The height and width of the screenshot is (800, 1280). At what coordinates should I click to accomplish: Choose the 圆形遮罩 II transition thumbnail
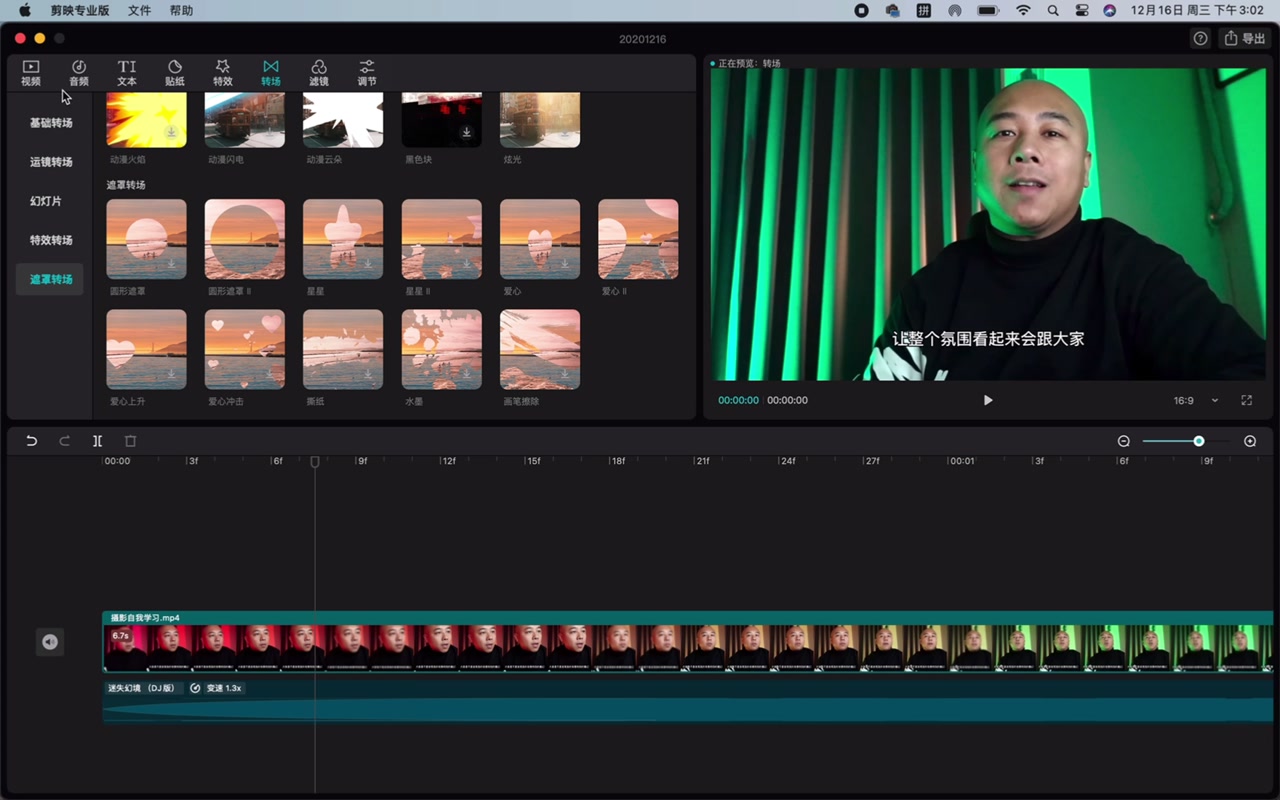pyautogui.click(x=245, y=239)
